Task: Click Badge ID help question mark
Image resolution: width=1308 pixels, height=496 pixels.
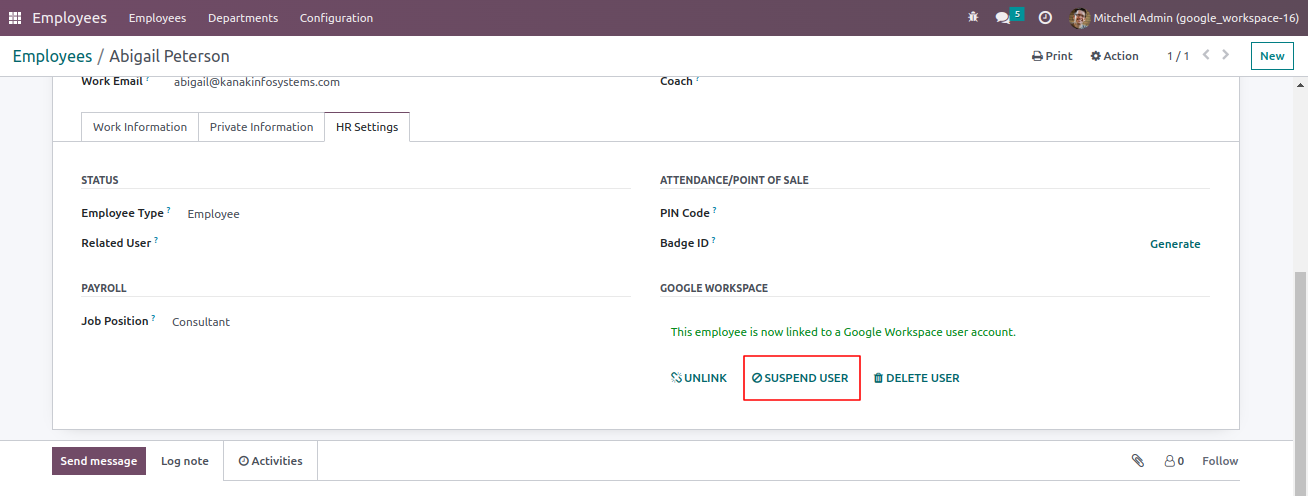Action: pos(714,240)
